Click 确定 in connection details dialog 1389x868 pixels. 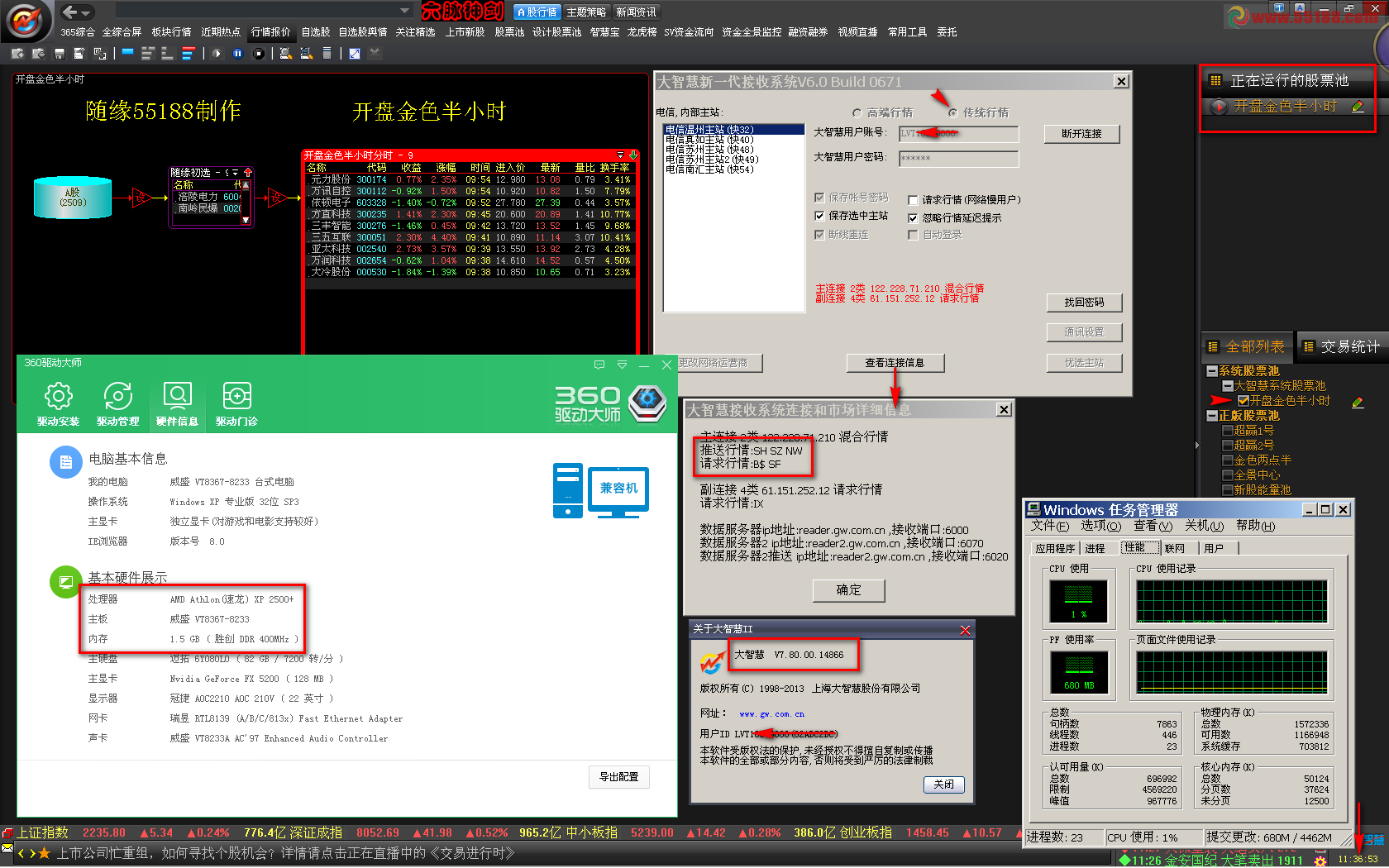point(848,590)
